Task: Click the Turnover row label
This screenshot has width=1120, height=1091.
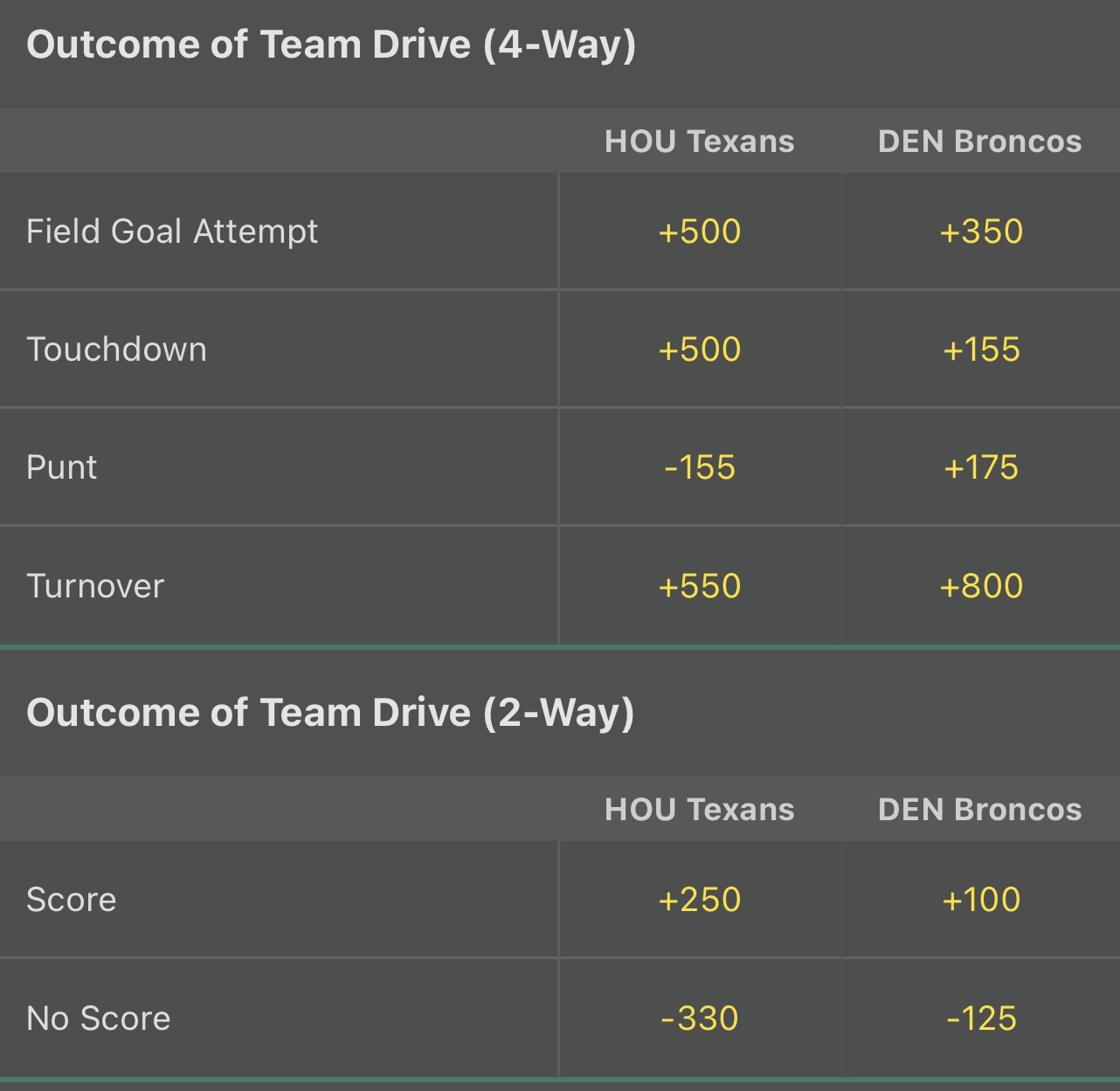Action: [95, 586]
